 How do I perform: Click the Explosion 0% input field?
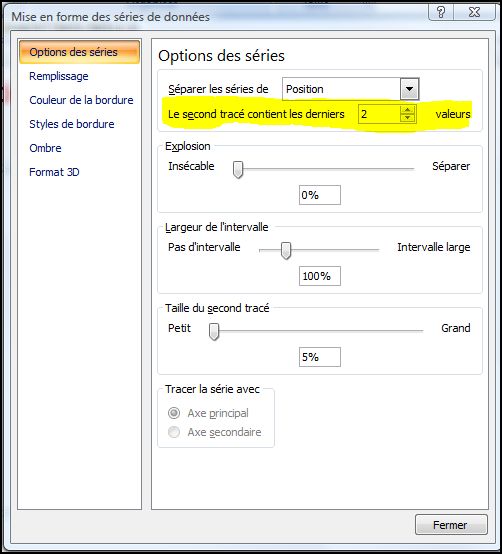(320, 195)
